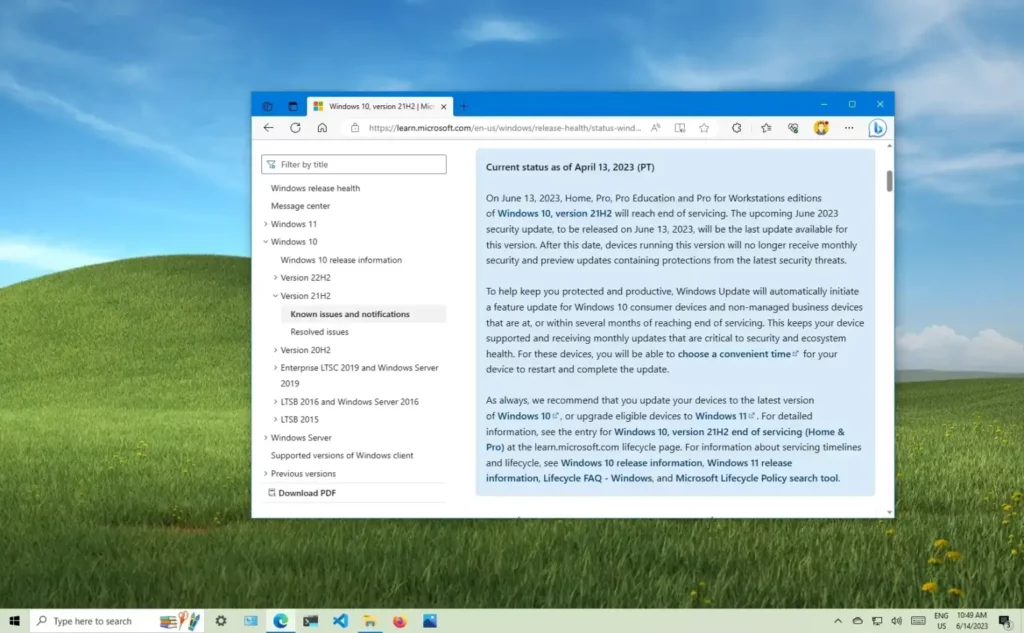Click the tab actions icon at top left

267,106
